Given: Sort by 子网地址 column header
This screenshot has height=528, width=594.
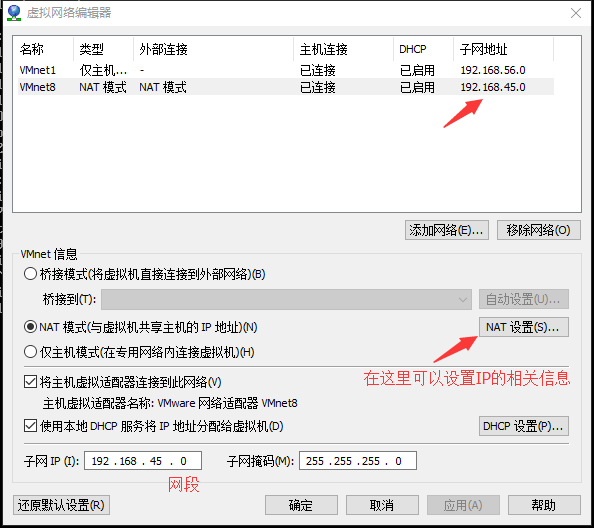Looking at the screenshot, I should 503,49.
